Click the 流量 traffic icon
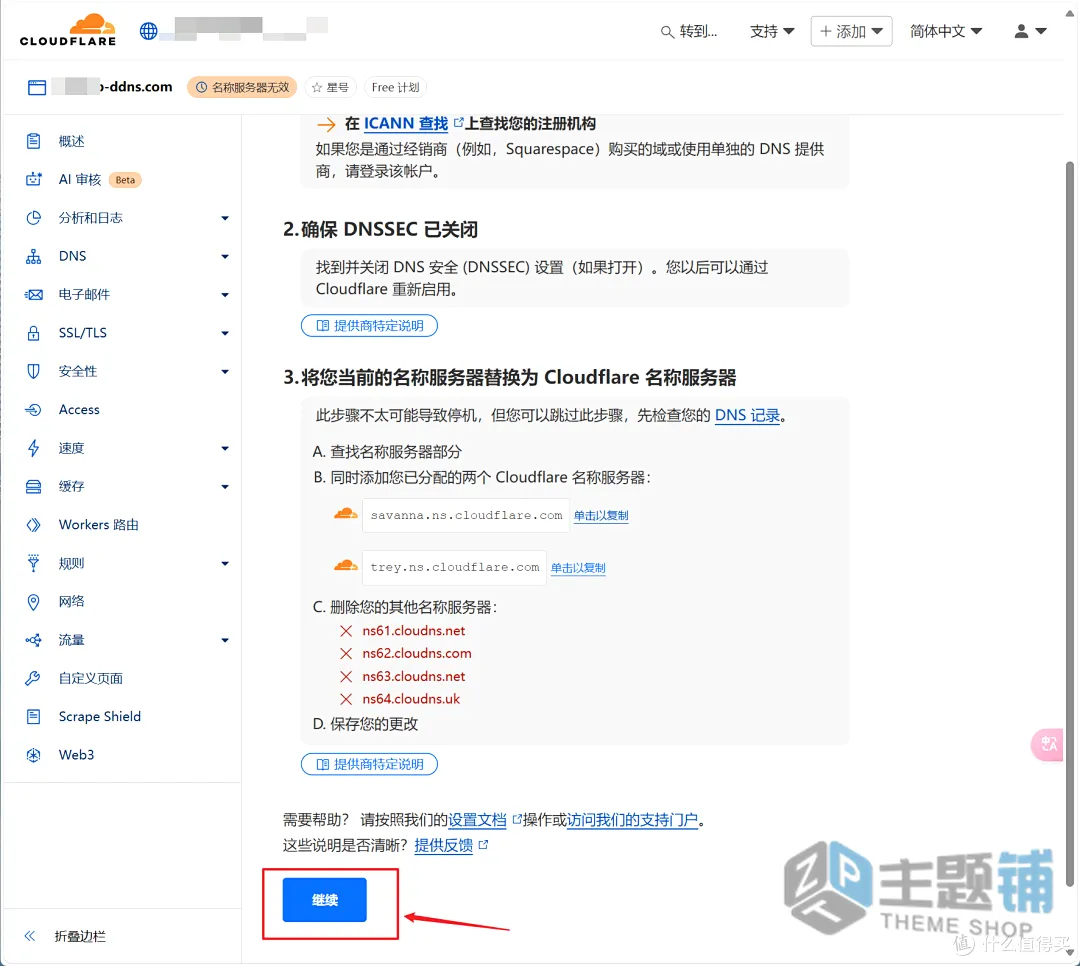1080x966 pixels. click(x=33, y=640)
